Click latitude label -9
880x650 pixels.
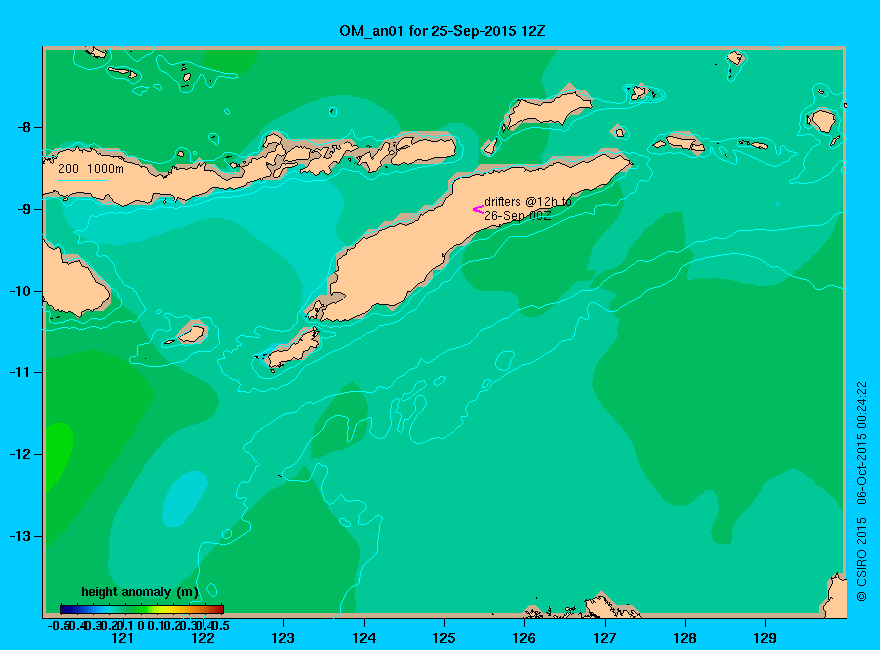coord(24,209)
